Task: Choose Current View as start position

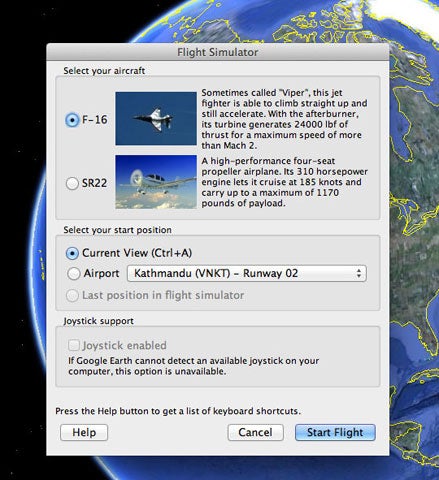Action: pos(72,253)
